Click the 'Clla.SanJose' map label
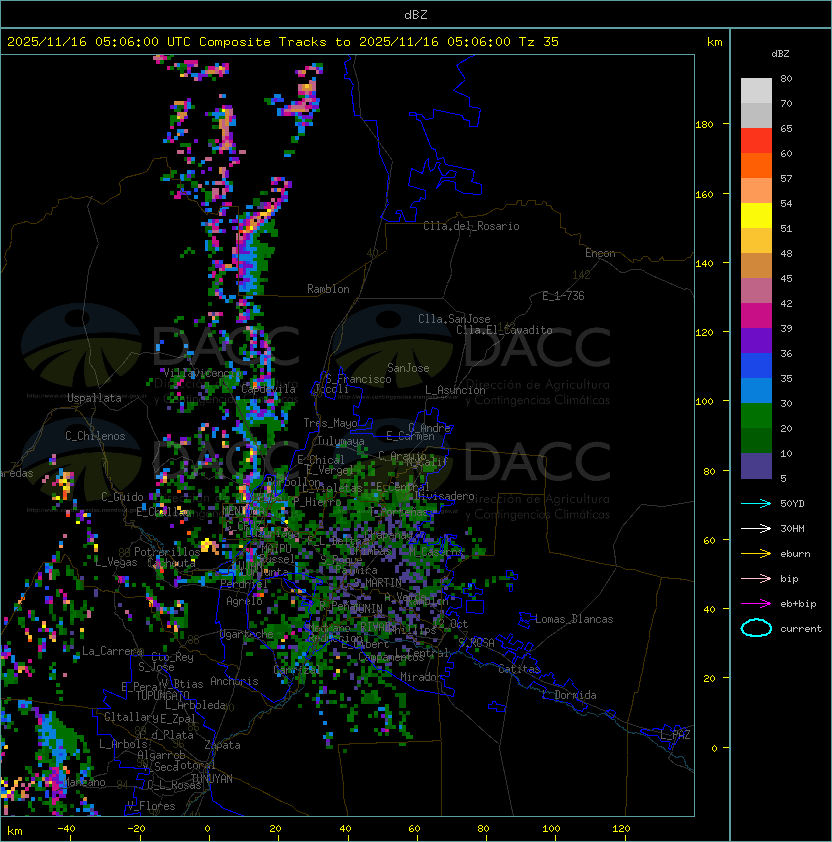 454,319
